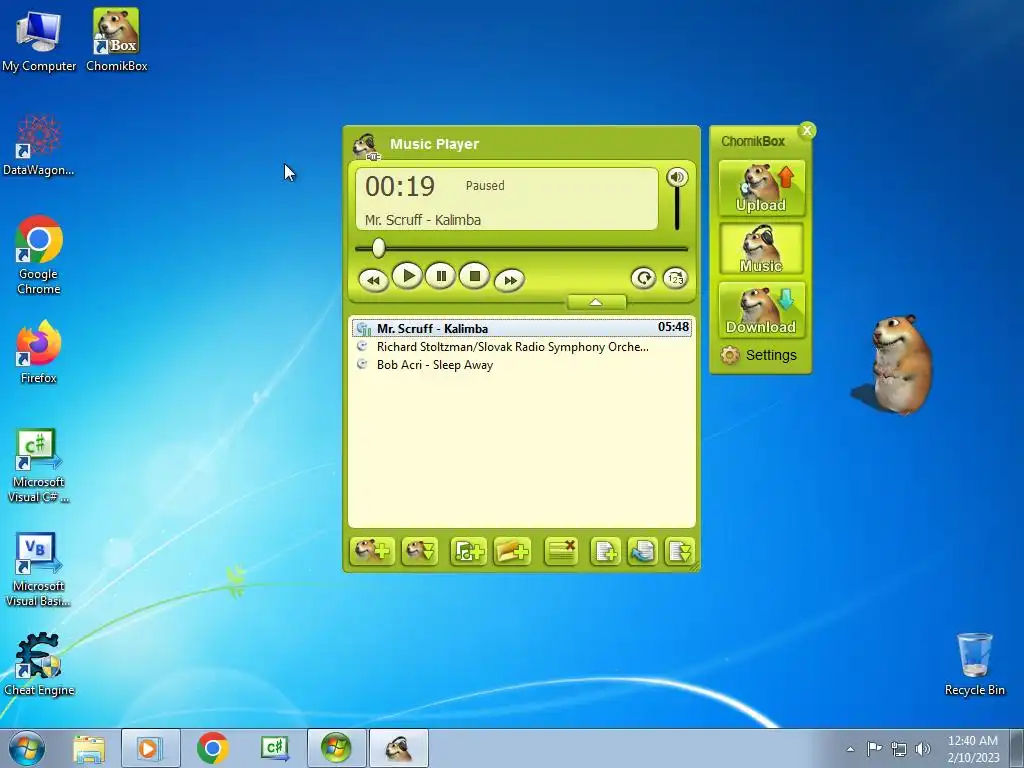Close the ChomikBox panel
The width and height of the screenshot is (1024, 768).
pos(807,131)
